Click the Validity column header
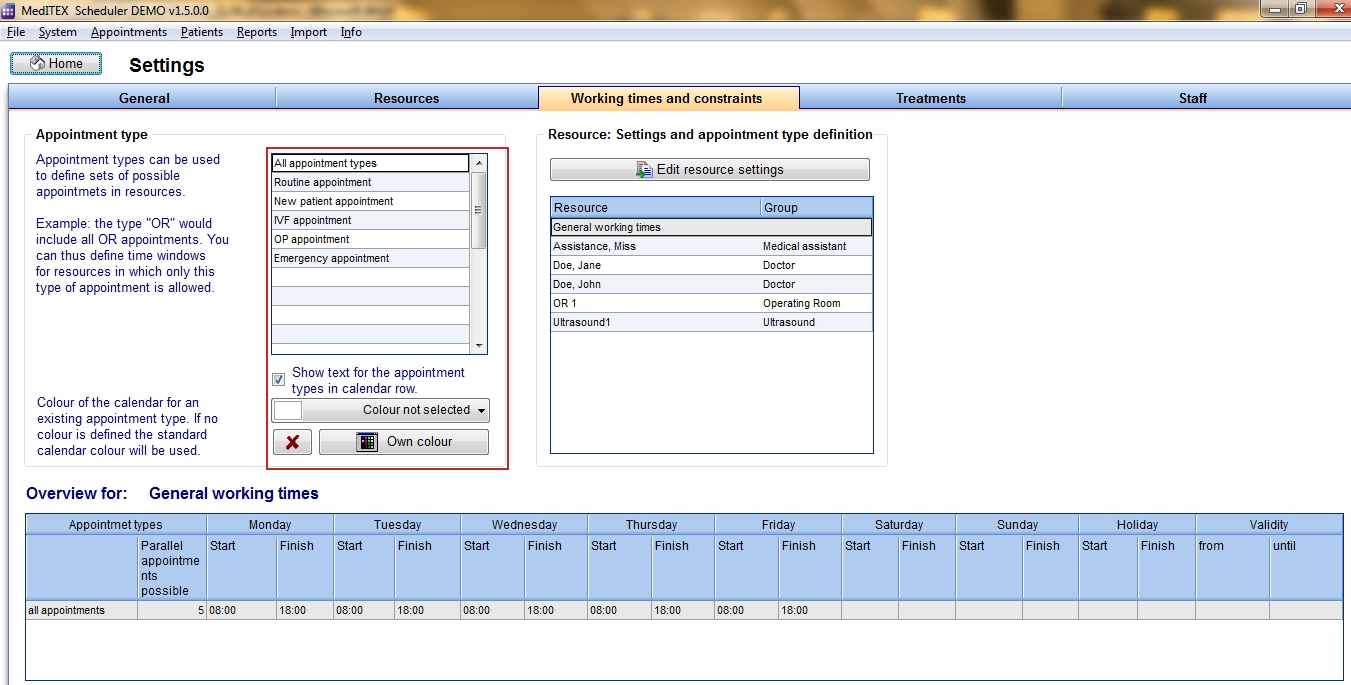This screenshot has width=1351, height=685. [1269, 524]
